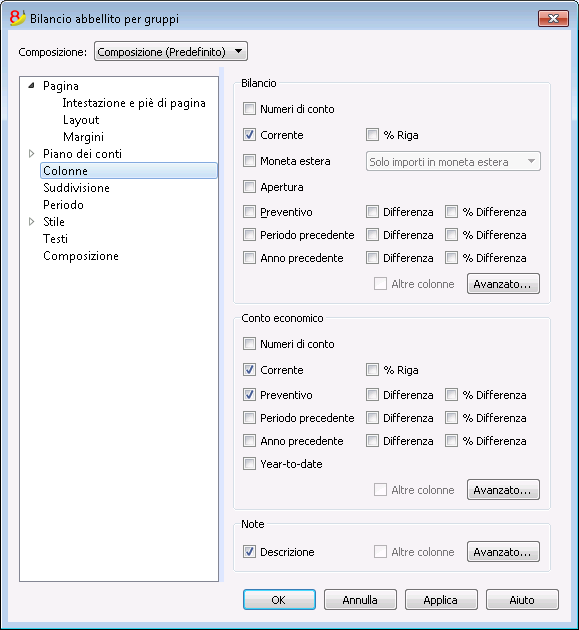Screen dimensions: 579x630
Task: Open Intestazione e piè di pagina
Action: (134, 103)
